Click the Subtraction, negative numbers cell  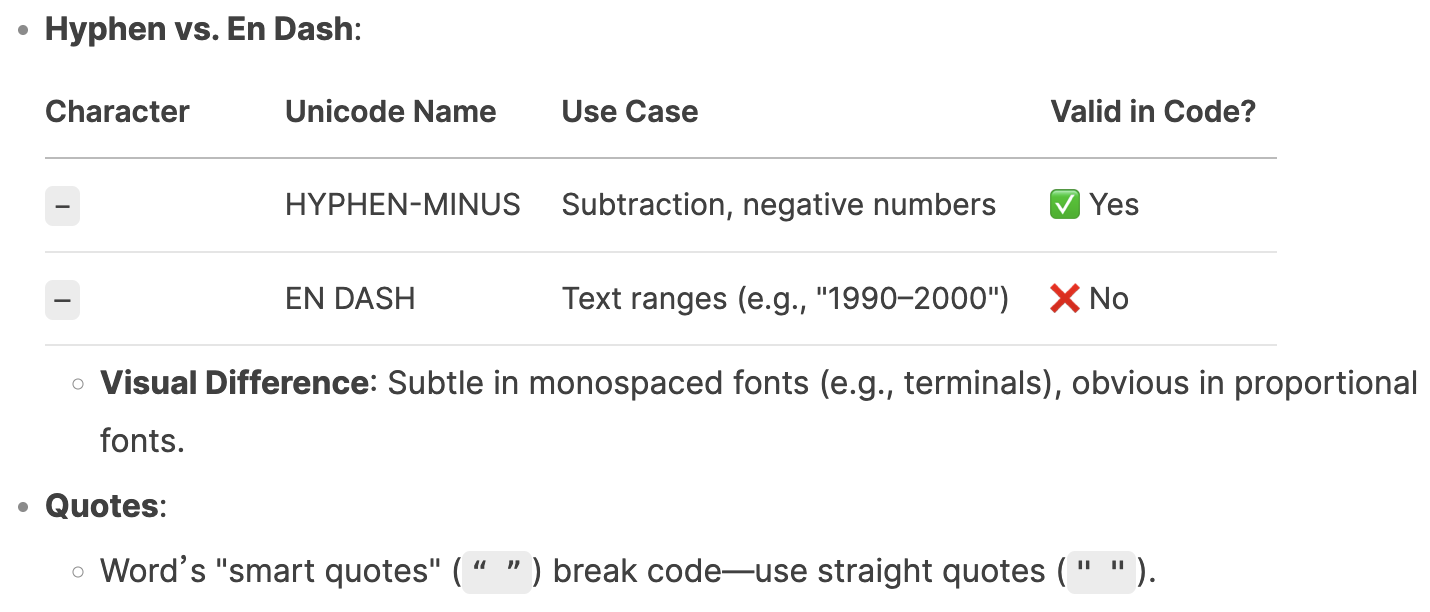click(x=779, y=205)
